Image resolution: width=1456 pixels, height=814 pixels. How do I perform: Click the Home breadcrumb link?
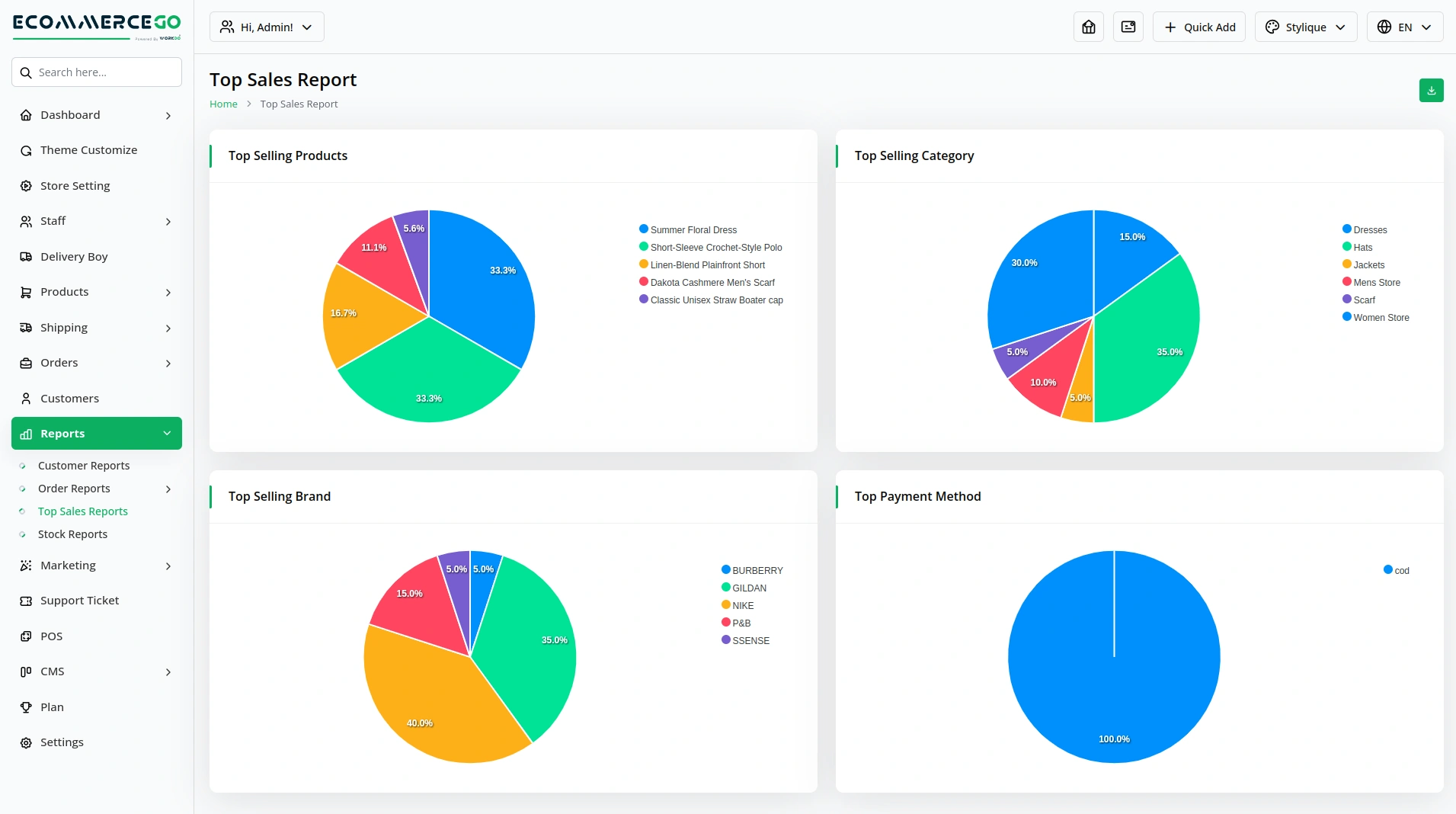pos(223,104)
